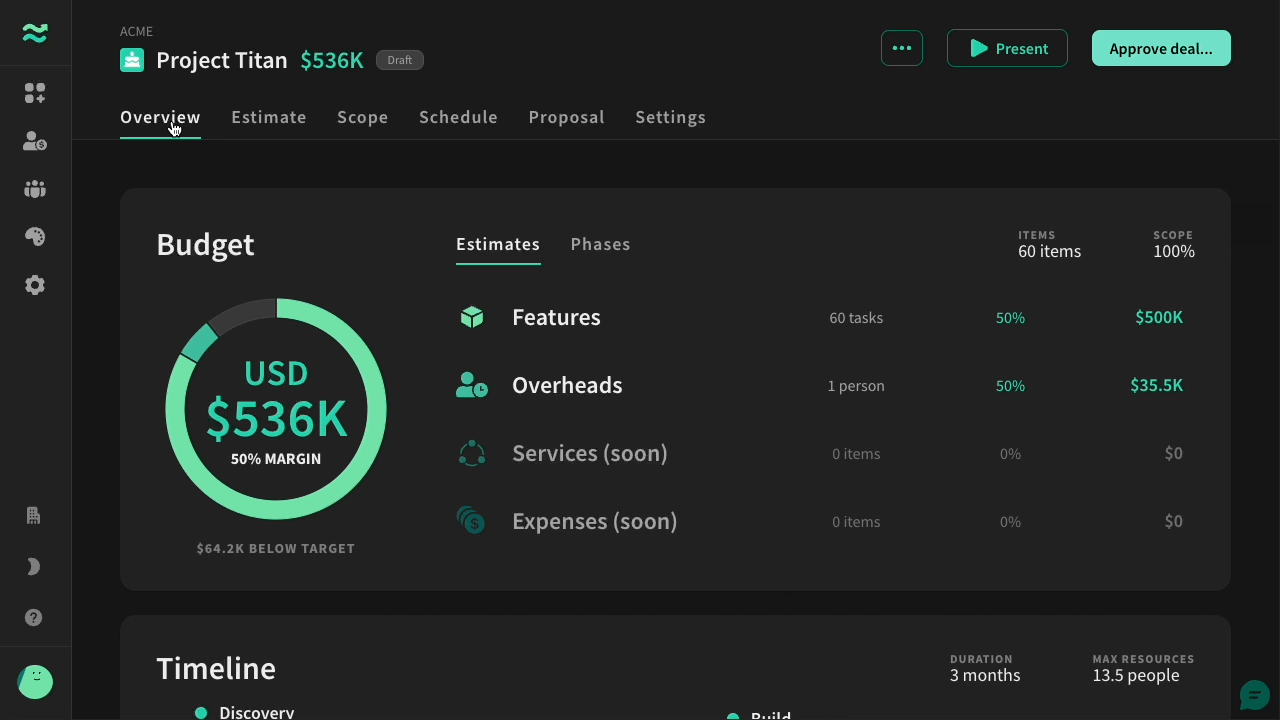Click the Overheads person-clock icon

[x=472, y=385]
